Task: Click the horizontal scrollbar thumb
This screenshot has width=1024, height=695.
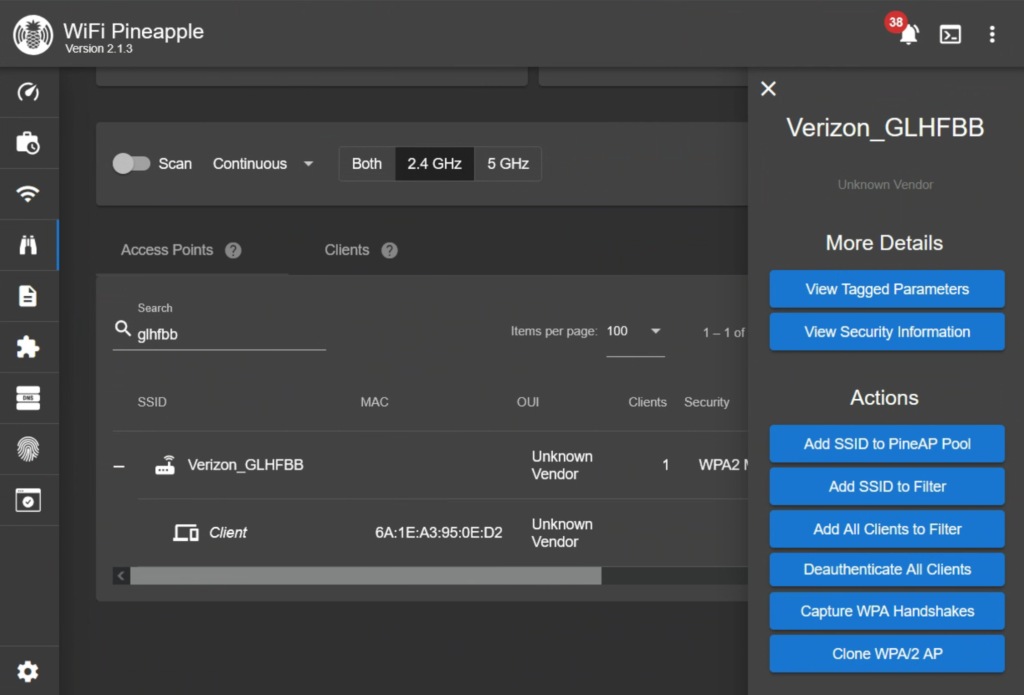Action: coord(366,575)
